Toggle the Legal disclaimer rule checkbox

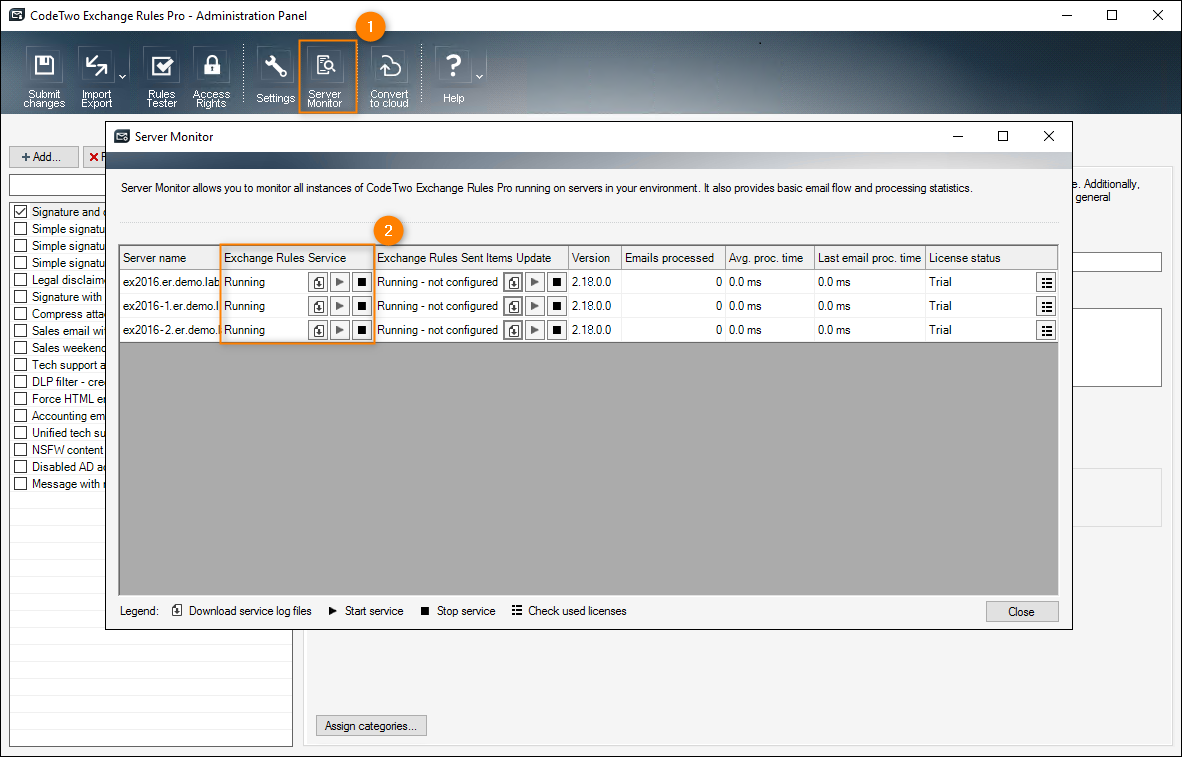[x=20, y=280]
